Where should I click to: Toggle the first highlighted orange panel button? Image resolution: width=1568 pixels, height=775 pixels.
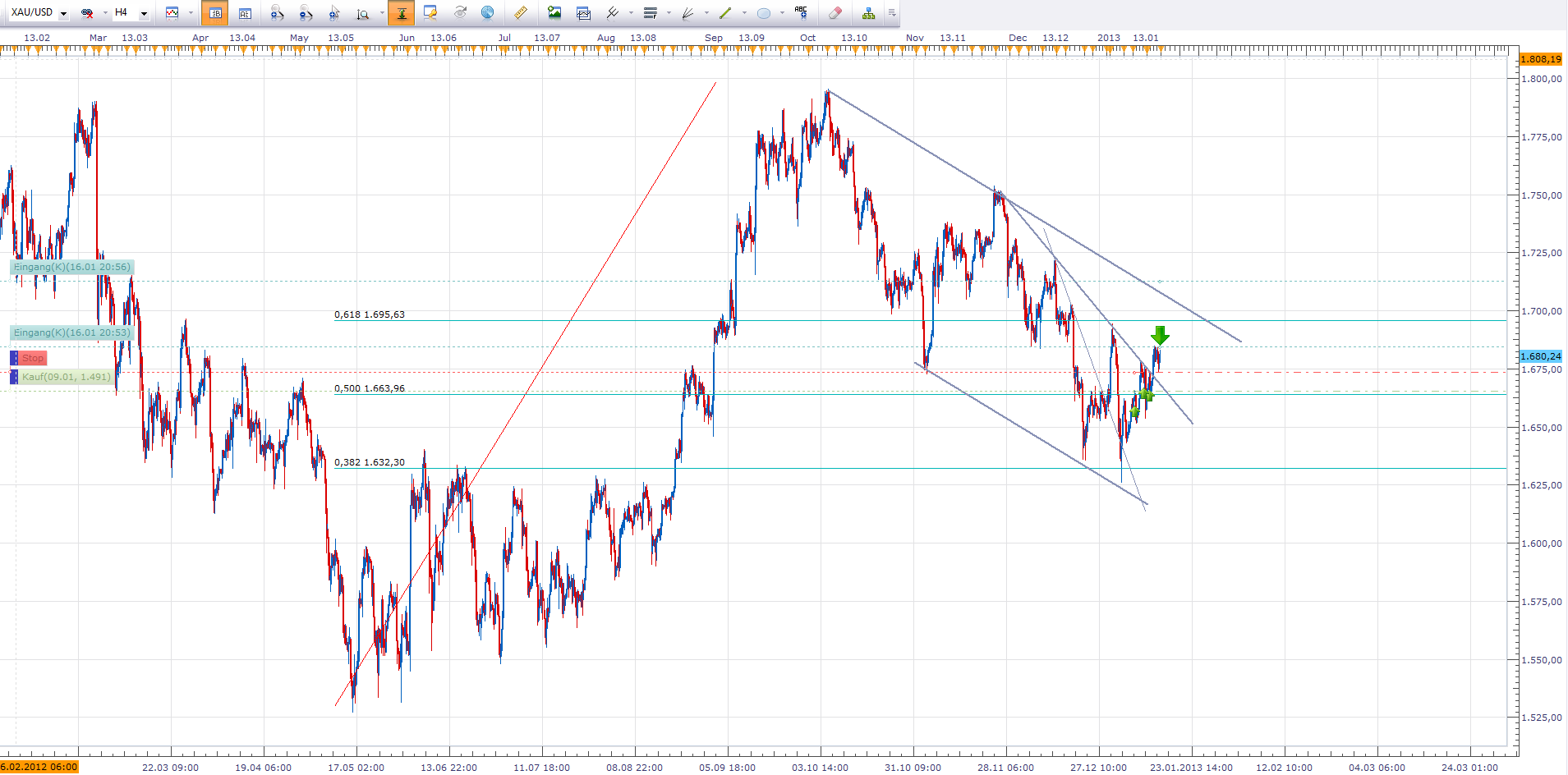pos(215,13)
